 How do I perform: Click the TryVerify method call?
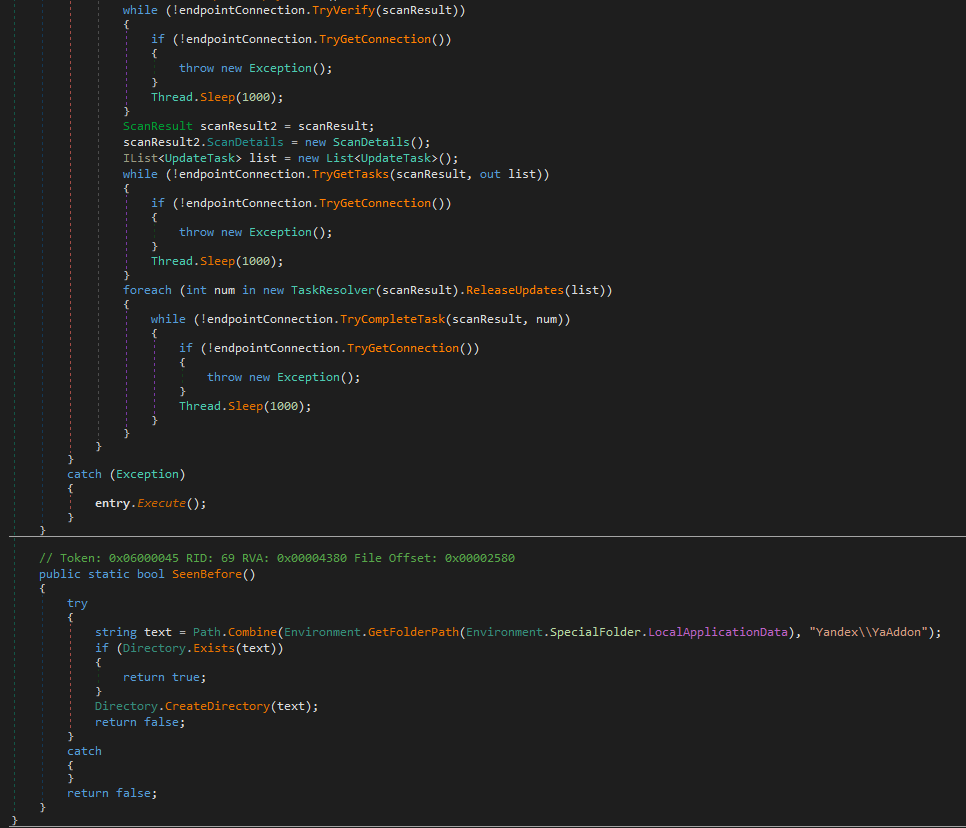point(346,10)
